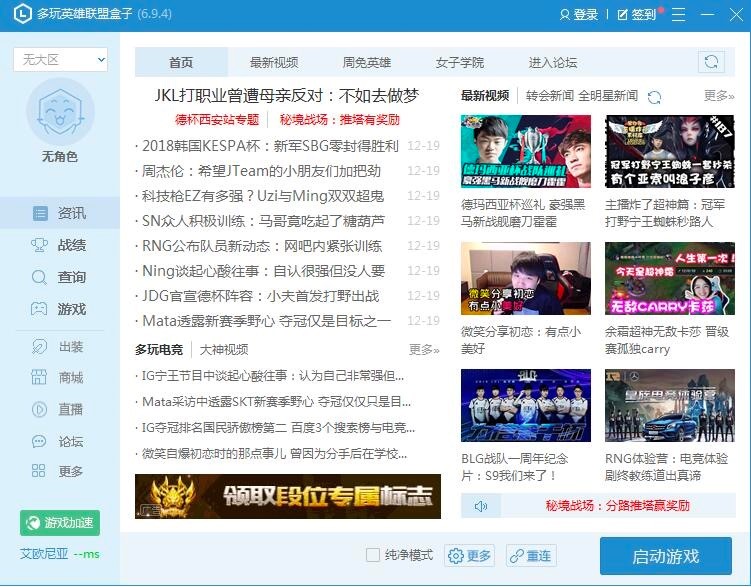Click 登录 to log in
Image resolution: width=751 pixels, height=587 pixels.
[x=579, y=14]
